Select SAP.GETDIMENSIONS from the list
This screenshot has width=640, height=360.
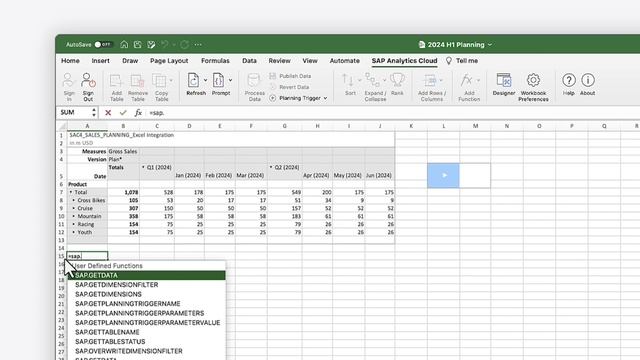147,294
